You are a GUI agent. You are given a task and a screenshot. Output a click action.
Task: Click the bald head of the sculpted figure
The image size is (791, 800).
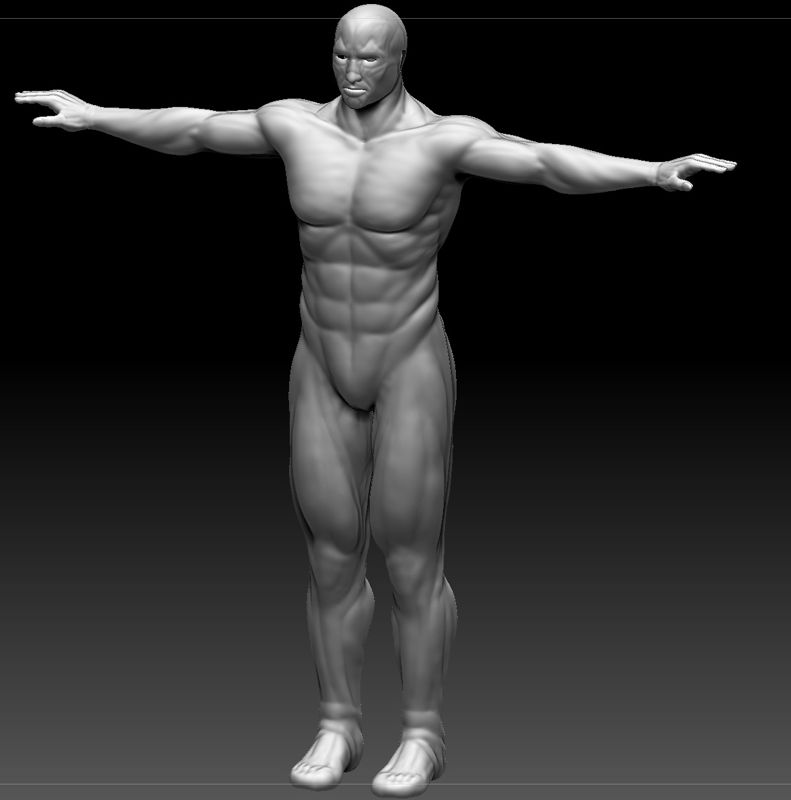click(372, 24)
